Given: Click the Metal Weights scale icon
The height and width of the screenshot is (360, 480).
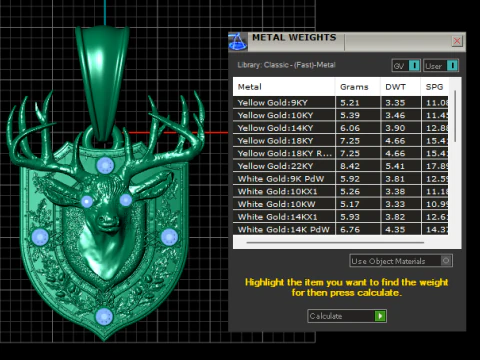Looking at the screenshot, I should 238,42.
